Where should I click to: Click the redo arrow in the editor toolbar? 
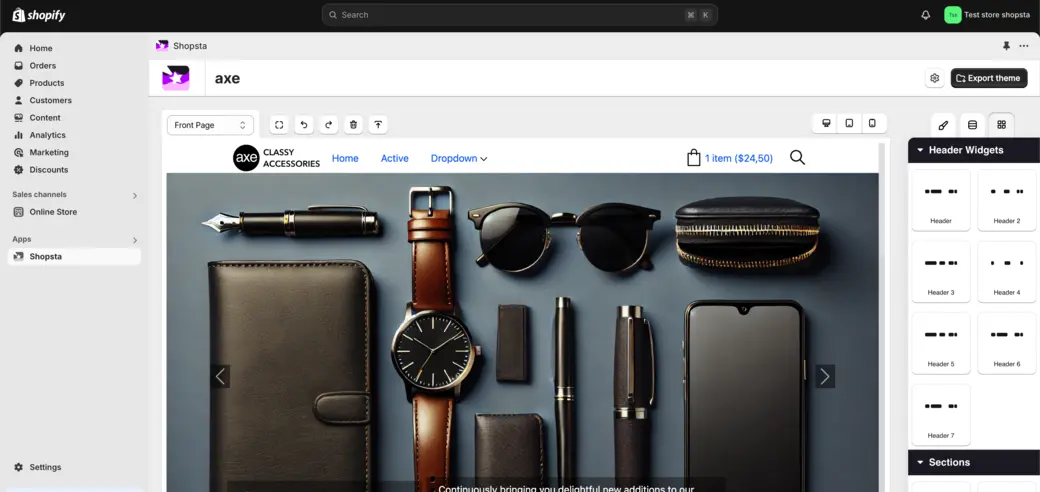point(328,125)
